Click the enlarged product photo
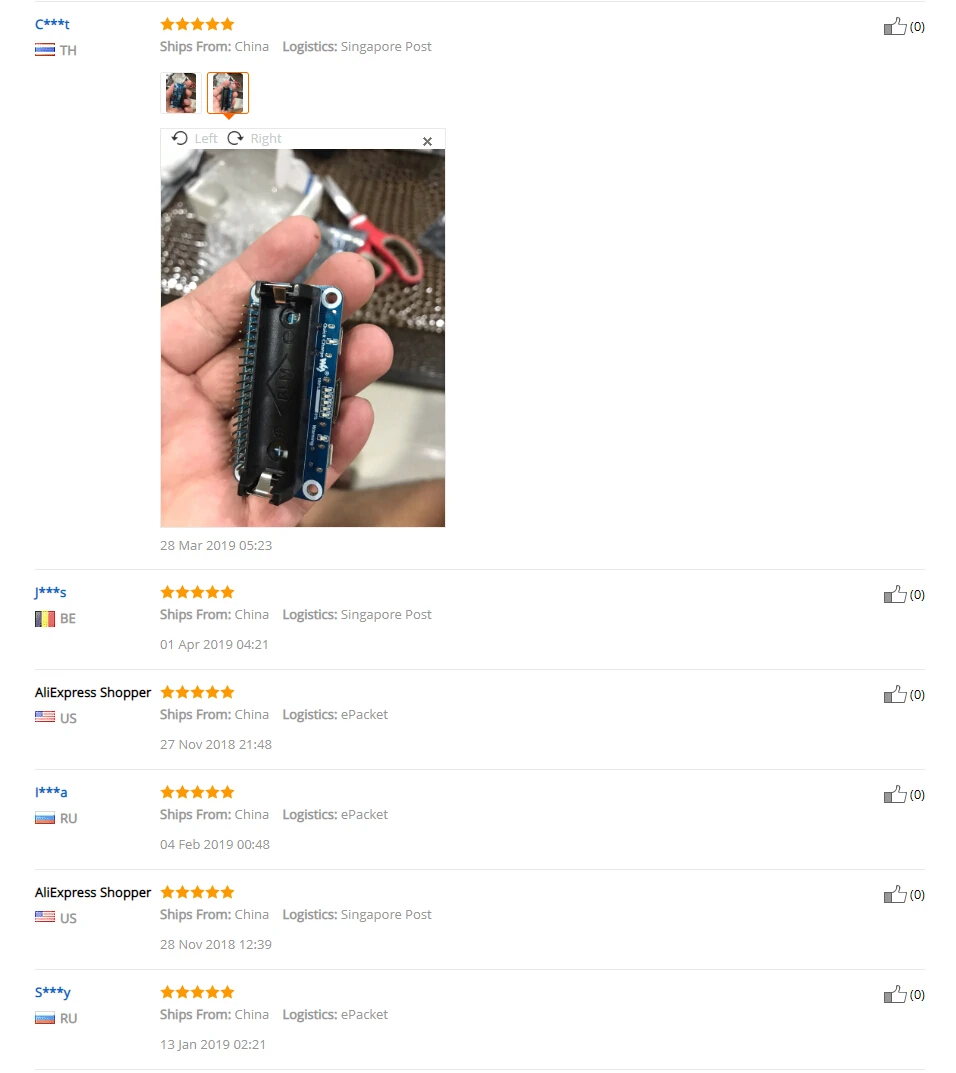The height and width of the screenshot is (1073, 956). (x=302, y=338)
